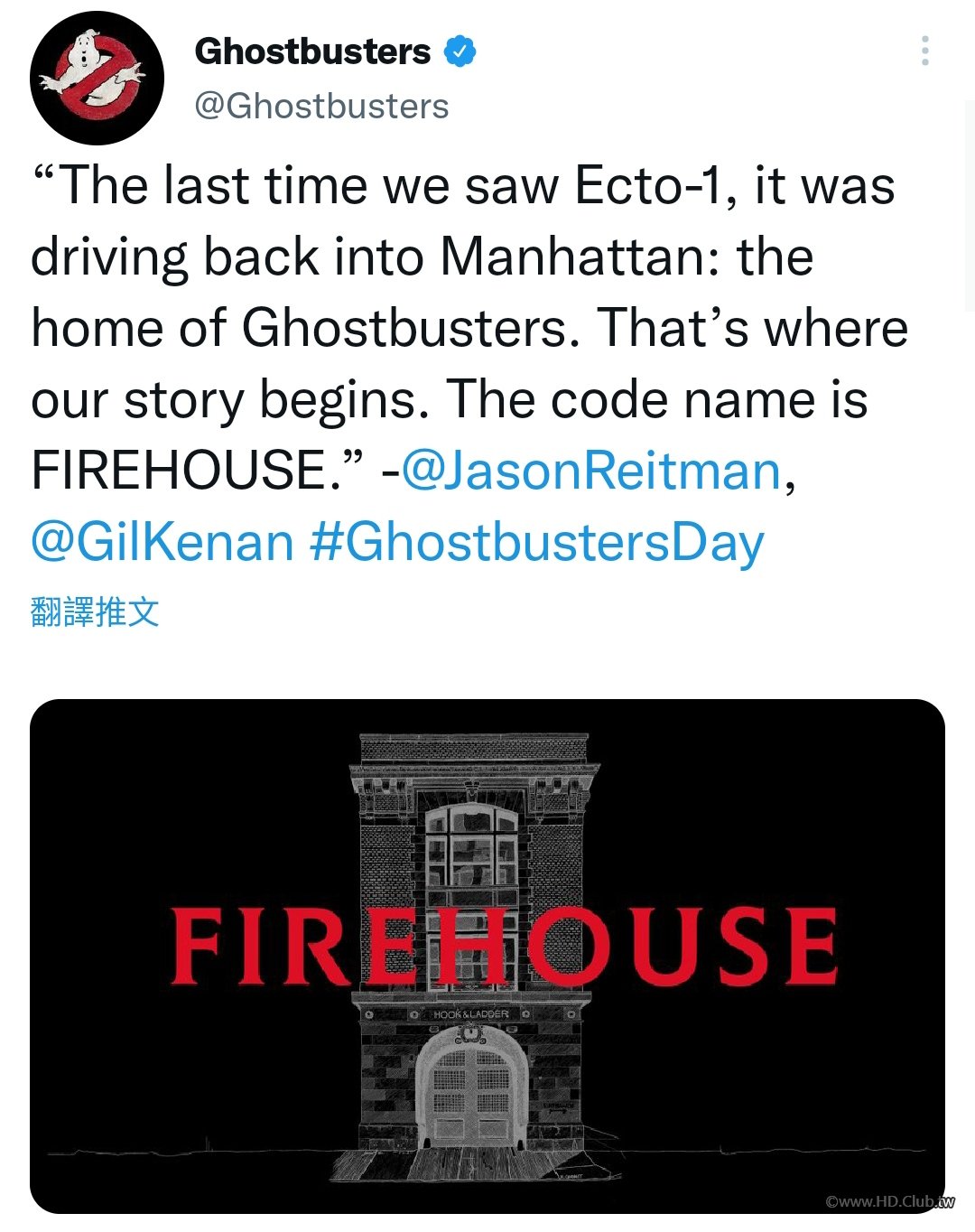Click the @Ghostbusters handle

(x=322, y=107)
